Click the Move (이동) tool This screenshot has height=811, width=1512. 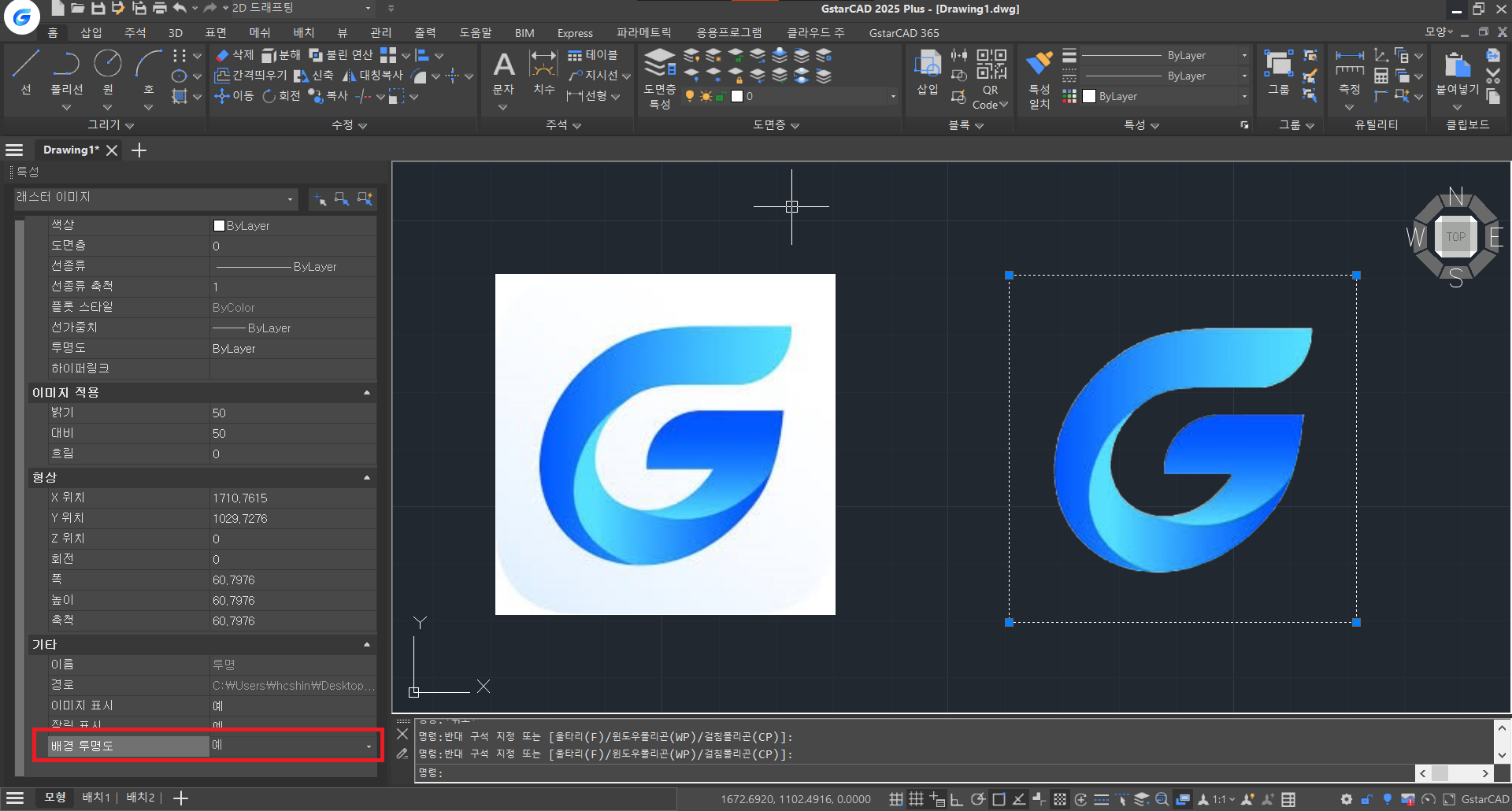pyautogui.click(x=235, y=96)
